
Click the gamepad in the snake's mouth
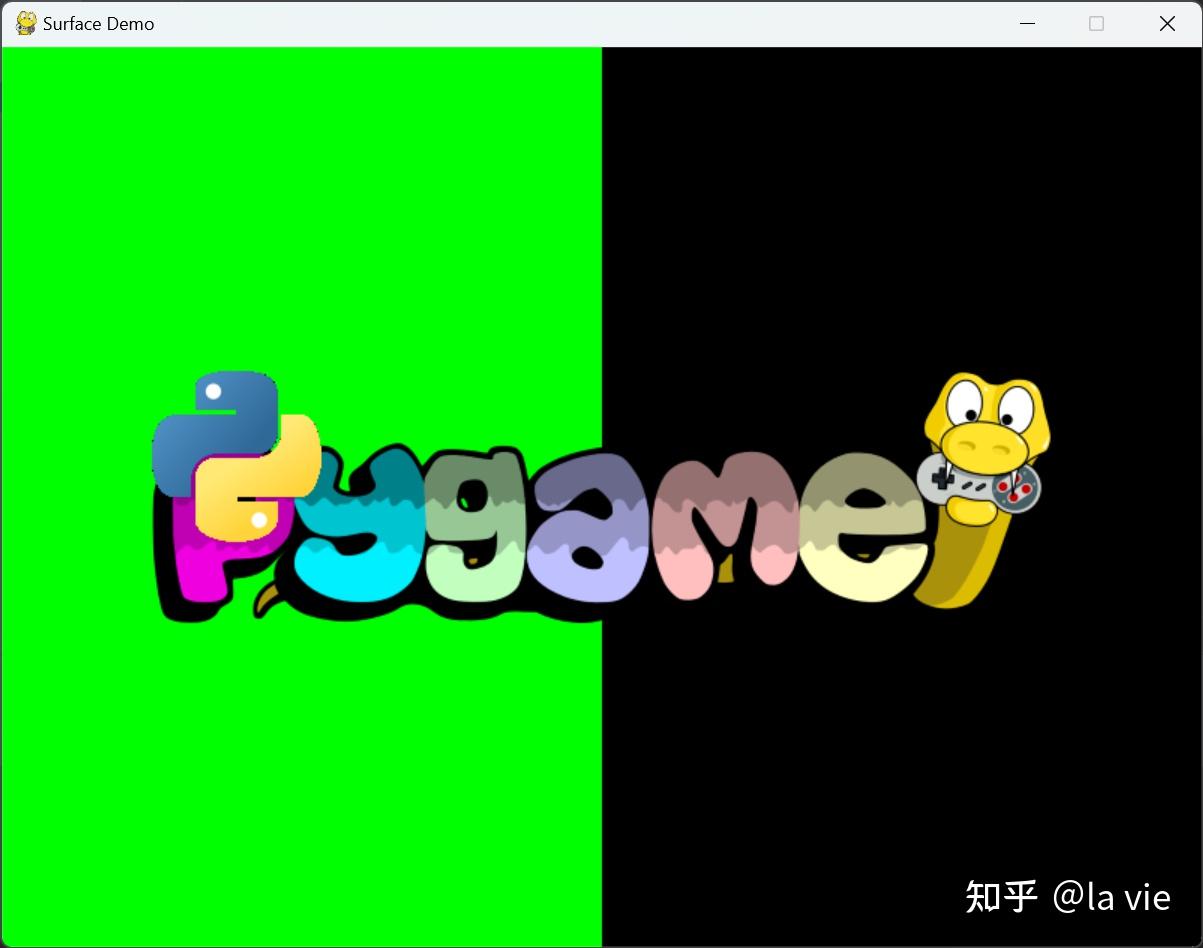pos(978,487)
